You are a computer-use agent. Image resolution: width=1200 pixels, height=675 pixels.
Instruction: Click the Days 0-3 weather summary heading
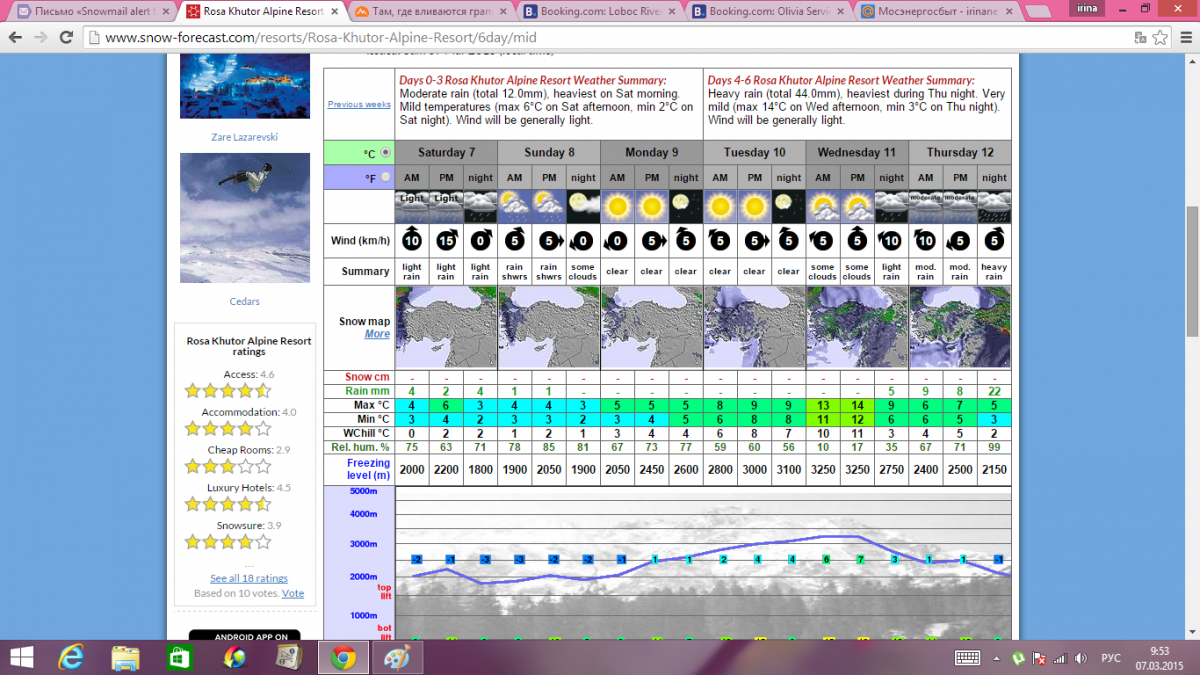[x=532, y=80]
